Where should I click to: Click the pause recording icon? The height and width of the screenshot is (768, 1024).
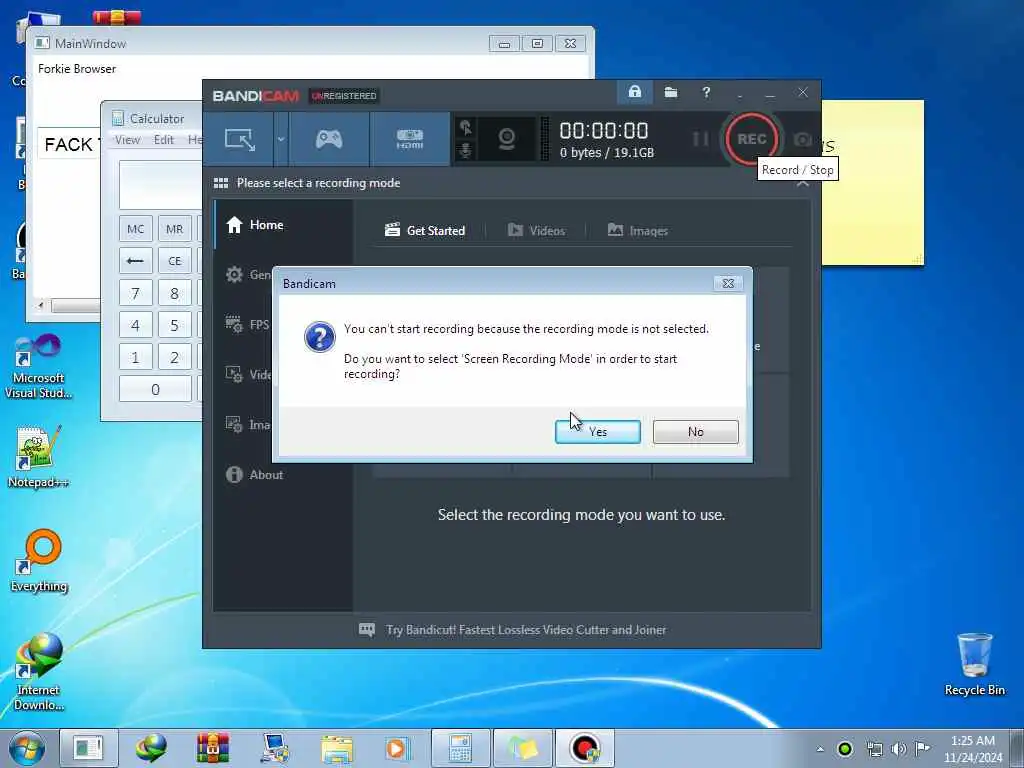click(700, 139)
